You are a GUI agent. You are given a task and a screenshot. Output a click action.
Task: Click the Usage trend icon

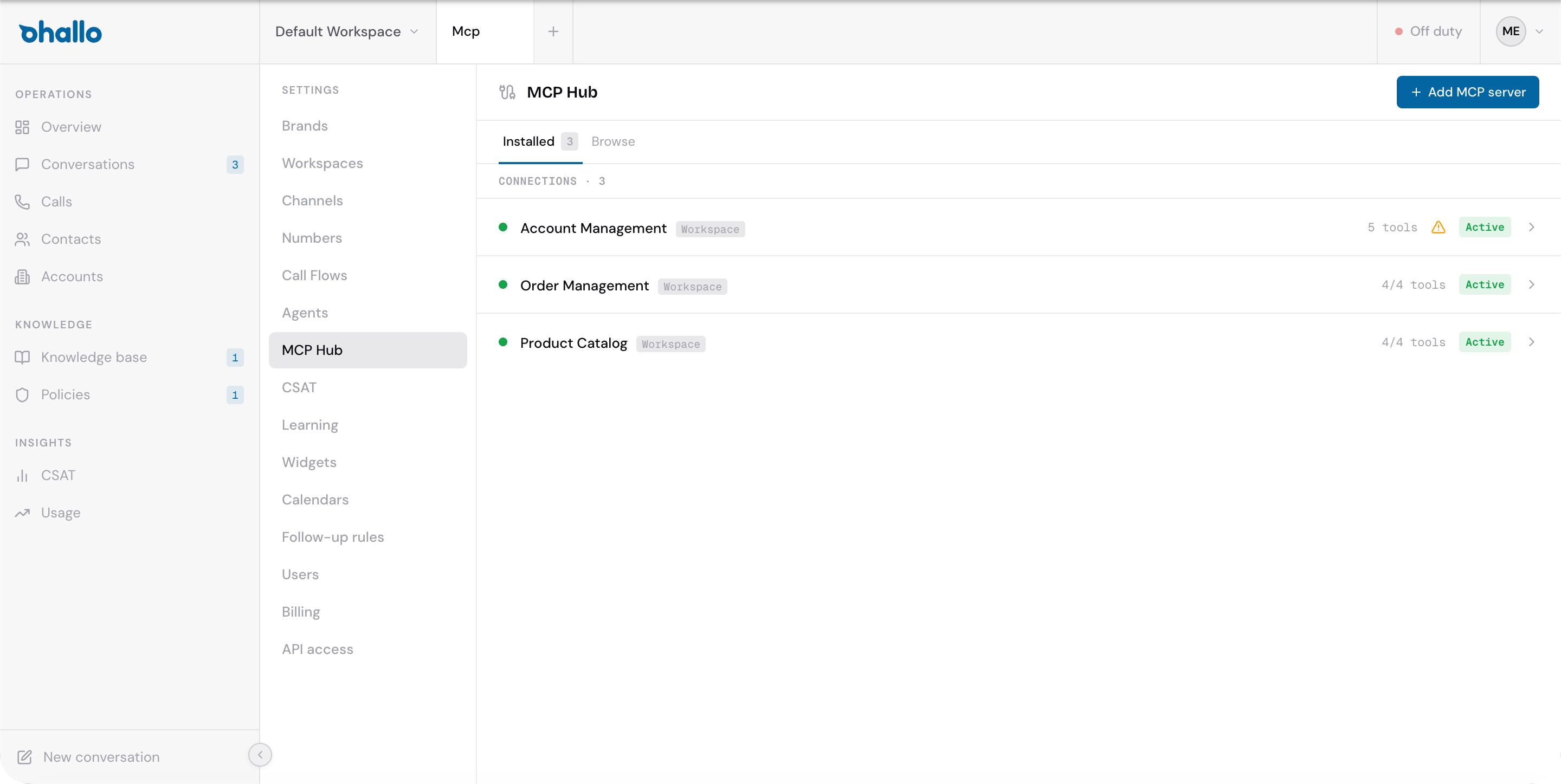22,513
